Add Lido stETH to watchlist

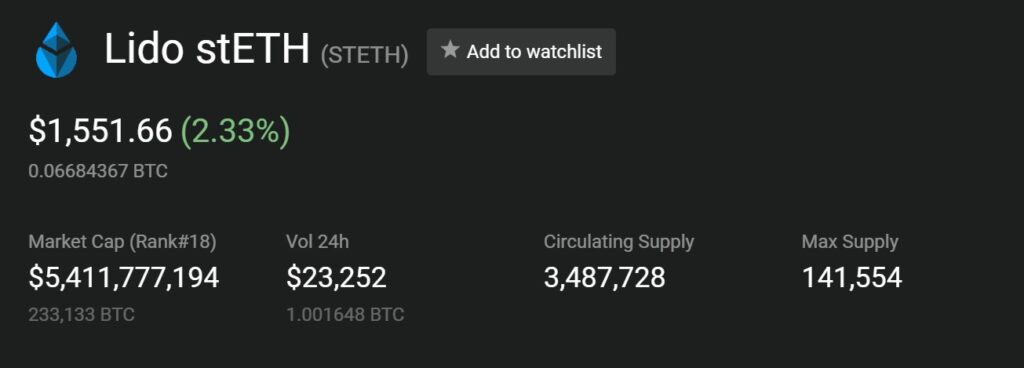pyautogui.click(x=521, y=52)
